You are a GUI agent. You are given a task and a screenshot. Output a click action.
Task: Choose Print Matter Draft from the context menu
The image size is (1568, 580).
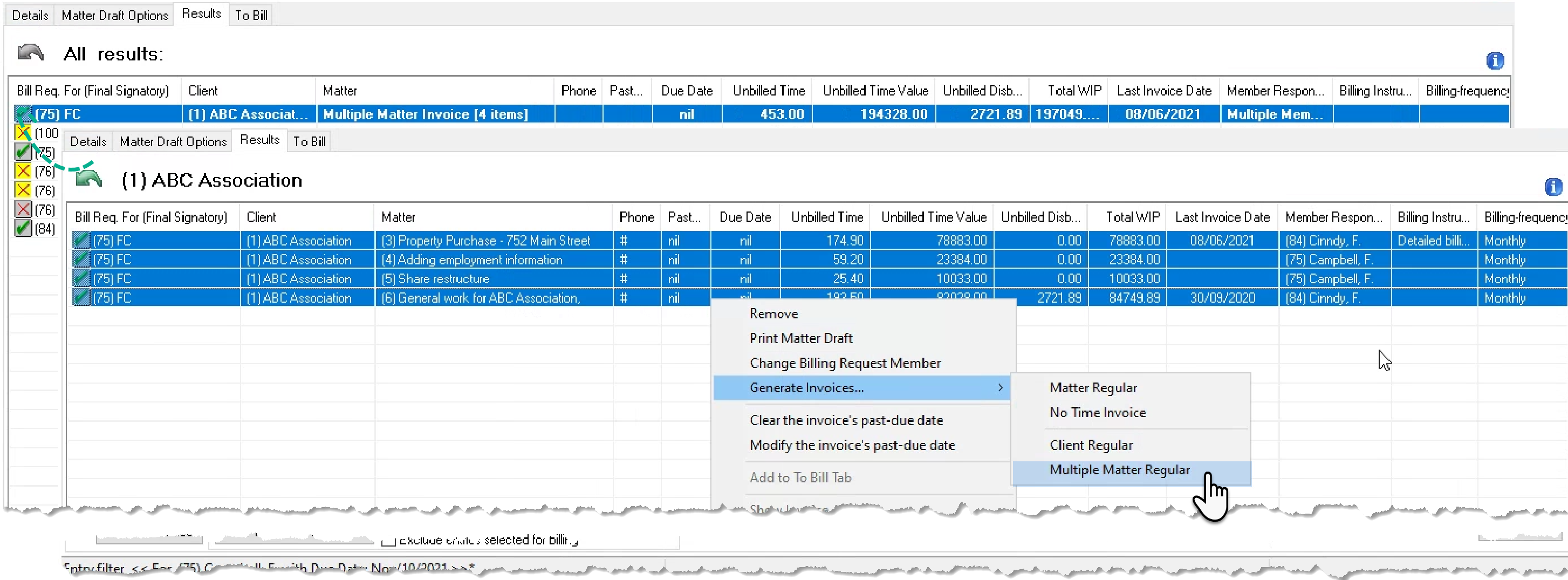click(800, 338)
